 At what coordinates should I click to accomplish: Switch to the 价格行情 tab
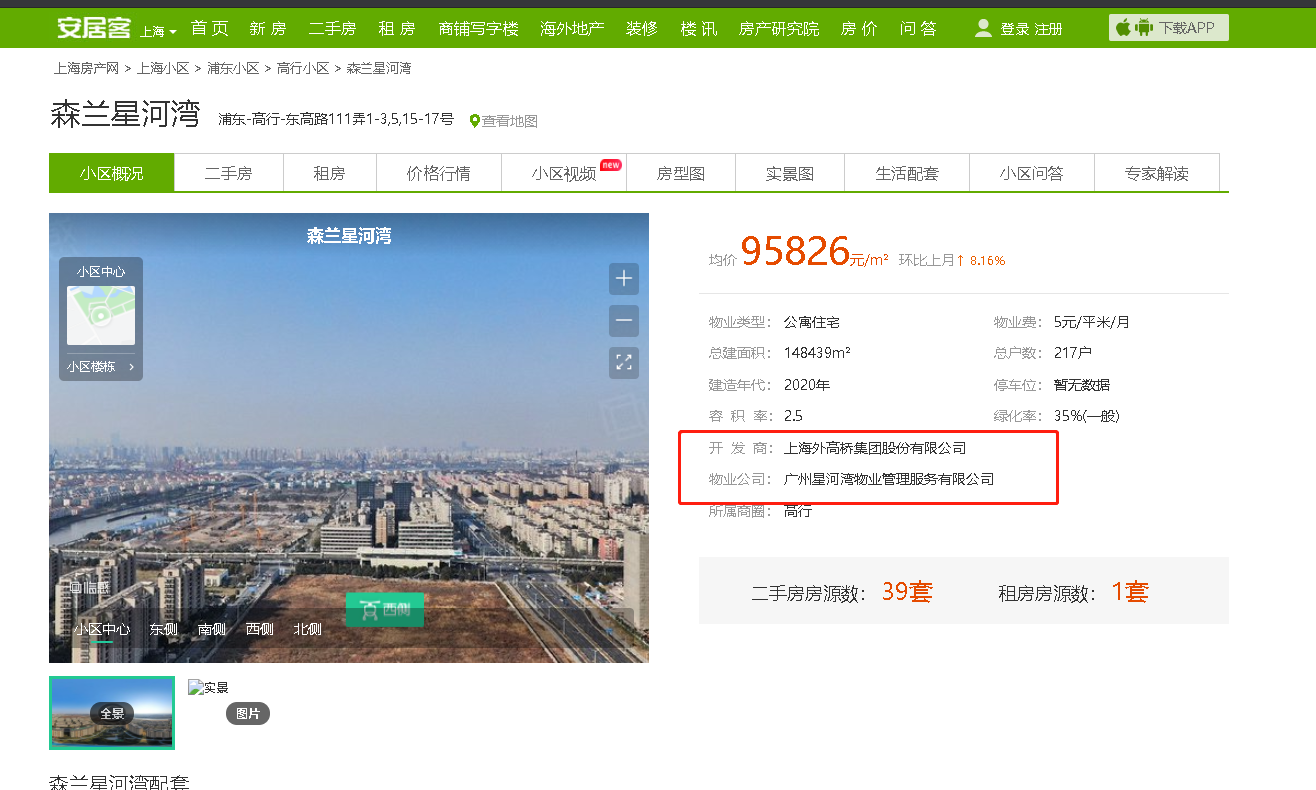[438, 173]
